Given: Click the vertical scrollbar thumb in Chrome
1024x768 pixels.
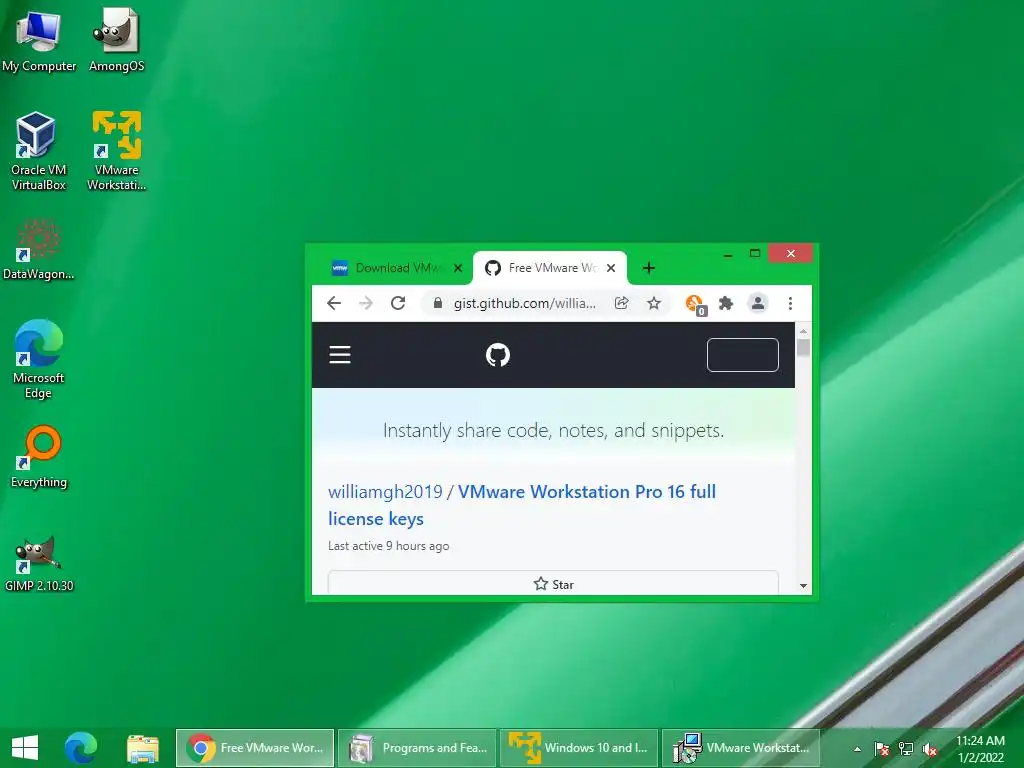Looking at the screenshot, I should tap(803, 347).
